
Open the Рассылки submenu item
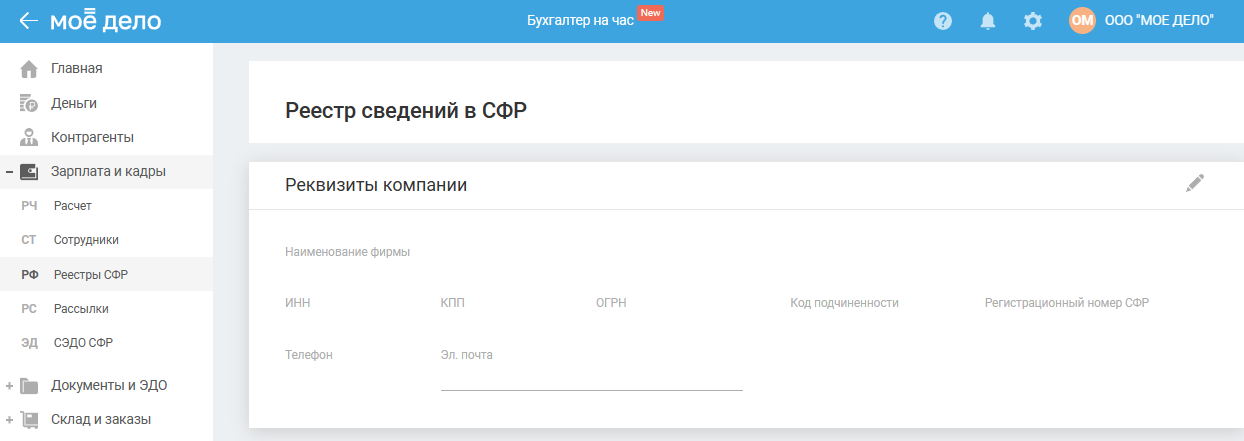(81, 309)
